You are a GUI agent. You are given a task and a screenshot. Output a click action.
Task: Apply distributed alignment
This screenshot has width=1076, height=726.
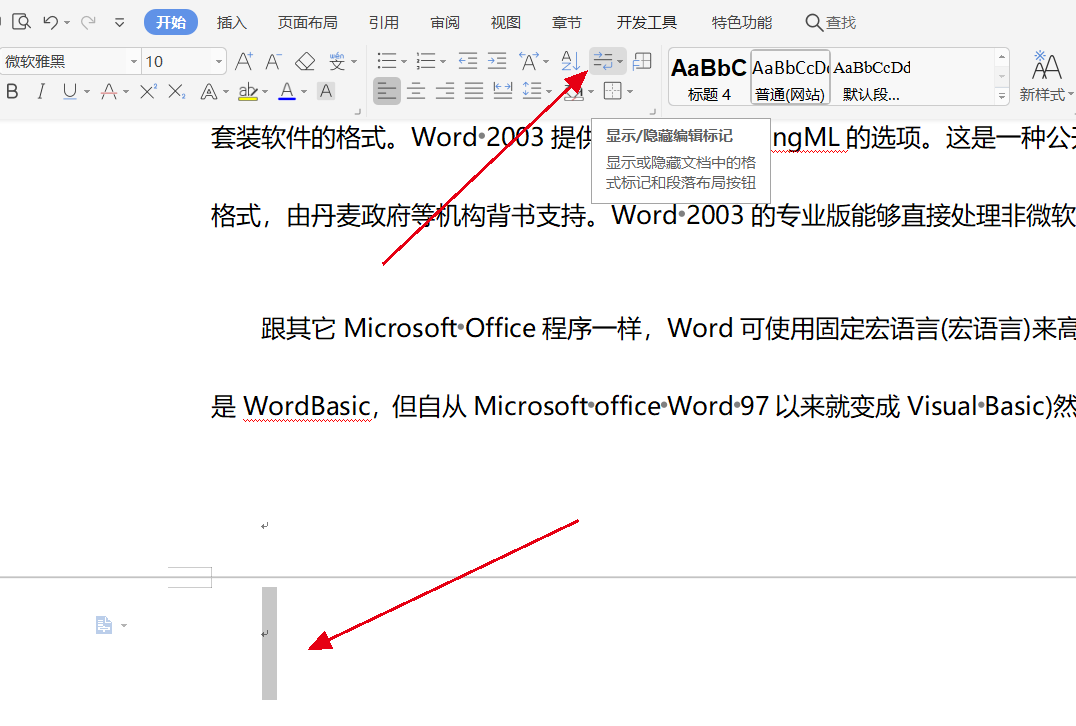503,91
